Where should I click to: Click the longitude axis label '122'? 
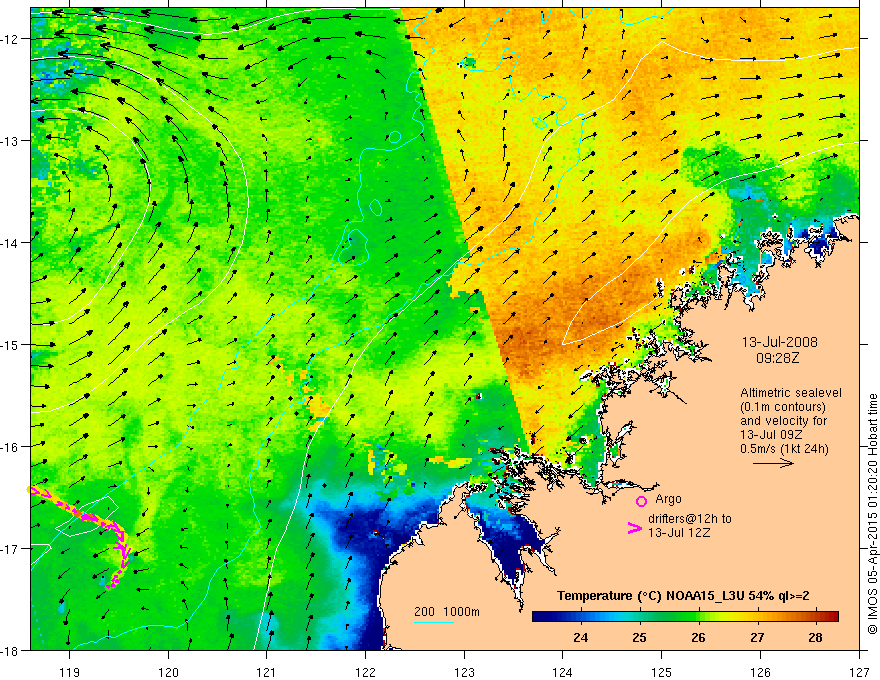(365, 672)
